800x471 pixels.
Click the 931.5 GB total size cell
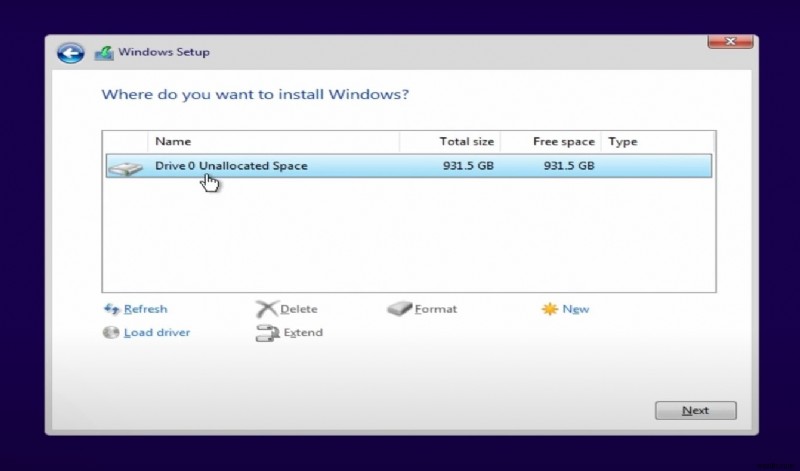[x=468, y=166]
